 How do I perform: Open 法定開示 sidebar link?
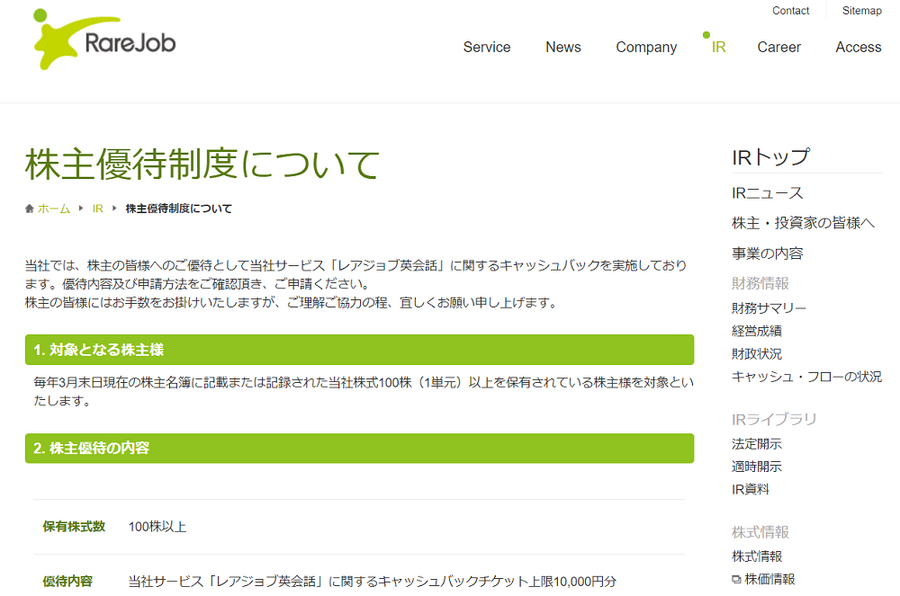757,444
